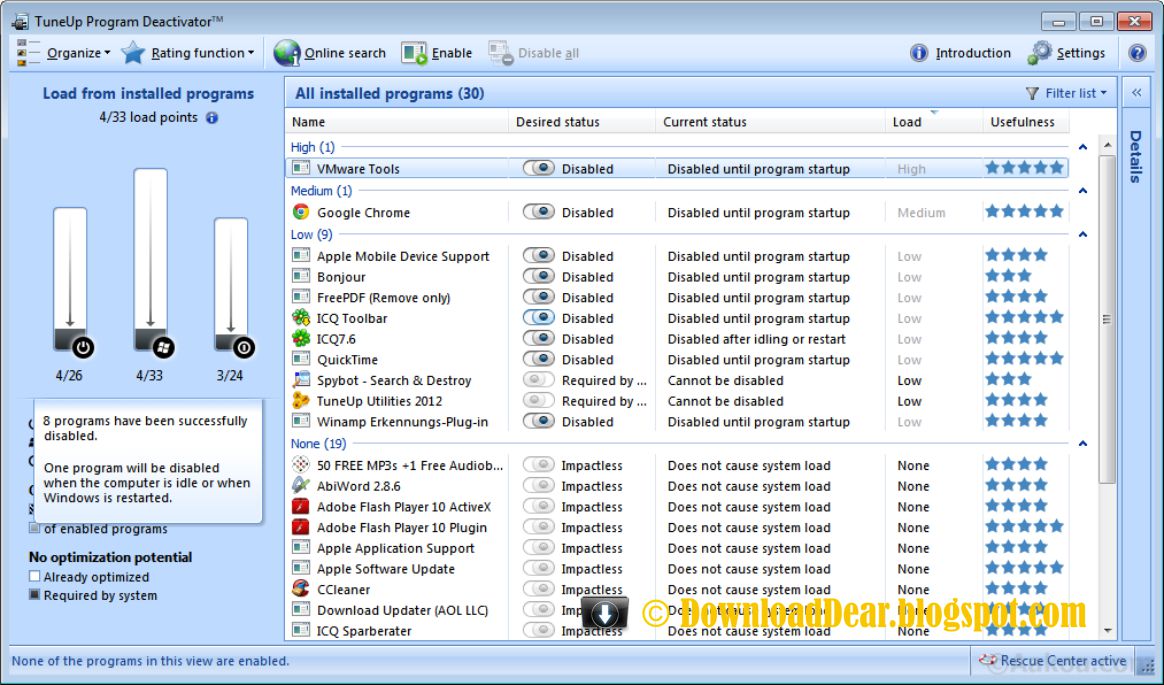The height and width of the screenshot is (685, 1164).
Task: Expand the Details side panel chevron
Action: point(1137,93)
